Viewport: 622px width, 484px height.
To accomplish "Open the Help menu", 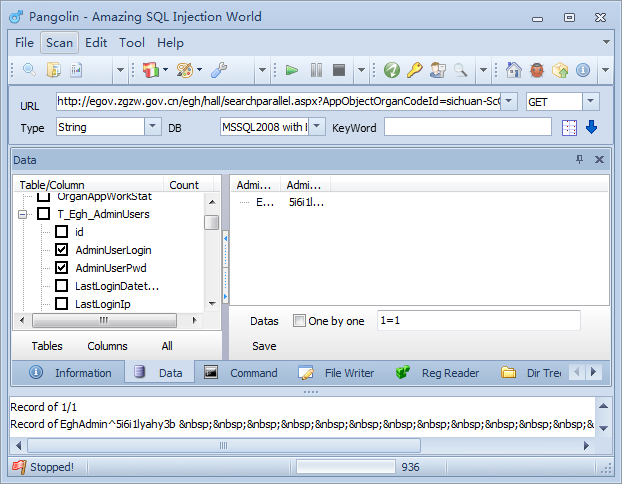I will (170, 42).
